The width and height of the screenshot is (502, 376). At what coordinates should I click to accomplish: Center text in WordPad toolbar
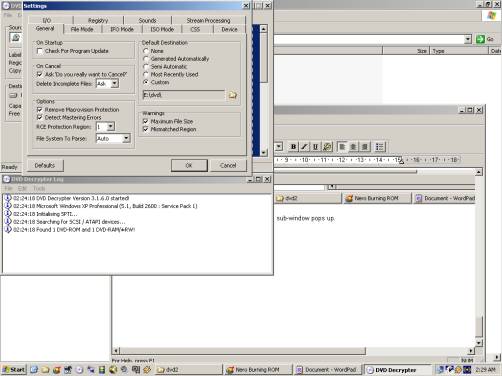pyautogui.click(x=353, y=147)
